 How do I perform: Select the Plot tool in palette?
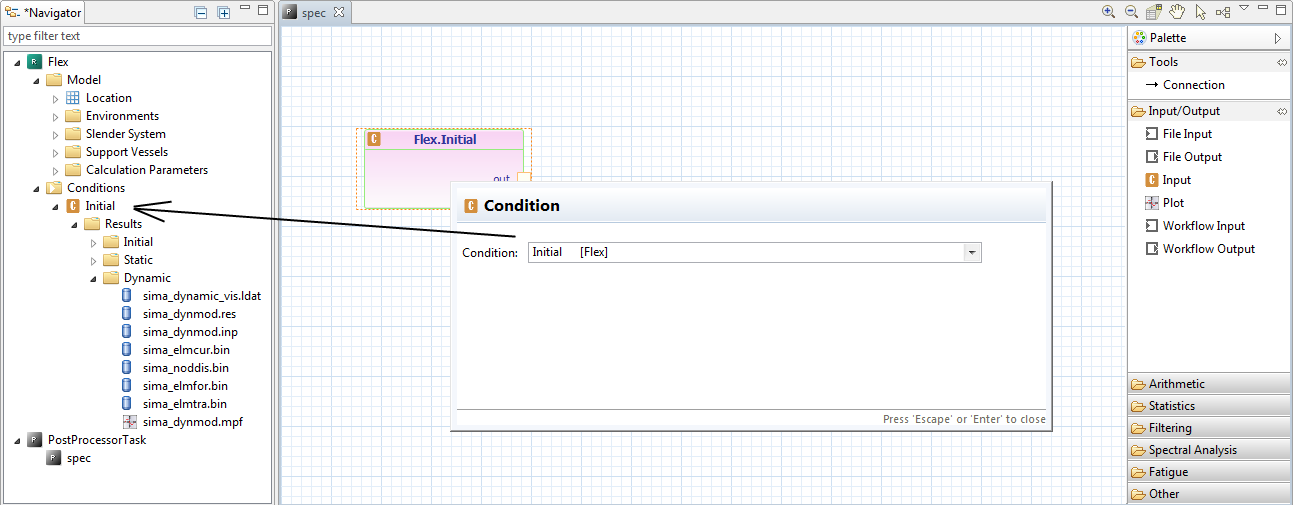(x=1173, y=203)
